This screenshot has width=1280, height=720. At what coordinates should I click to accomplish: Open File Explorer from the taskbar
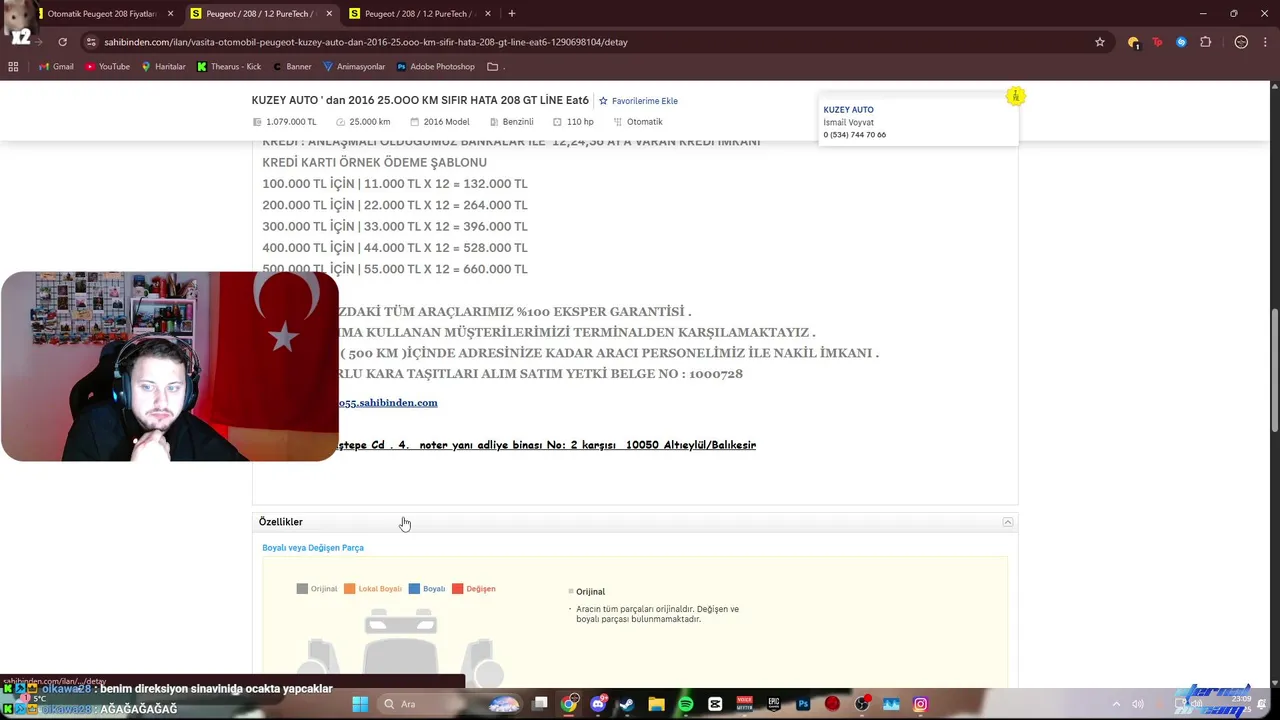656,704
